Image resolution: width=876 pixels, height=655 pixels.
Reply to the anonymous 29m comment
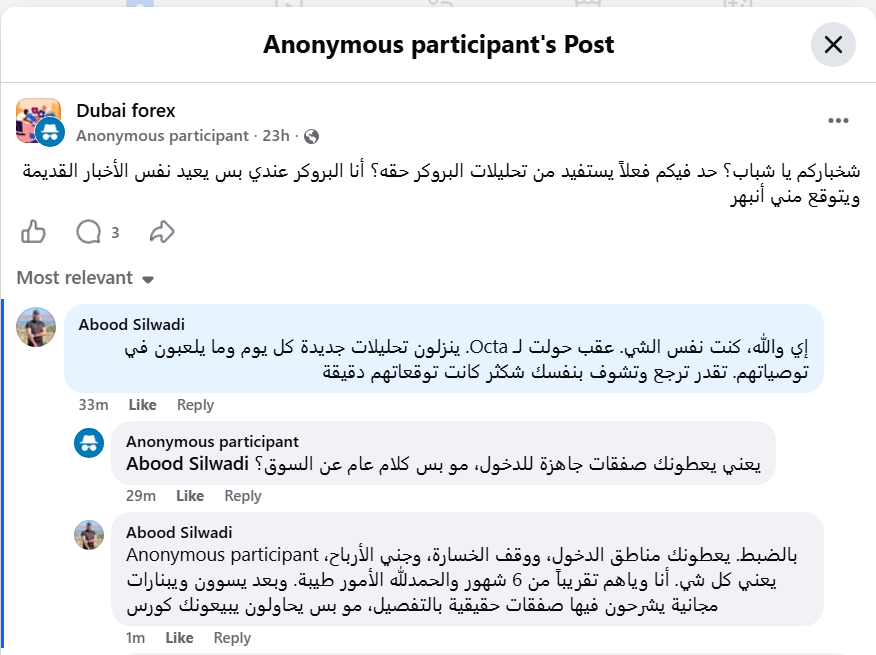[243, 496]
